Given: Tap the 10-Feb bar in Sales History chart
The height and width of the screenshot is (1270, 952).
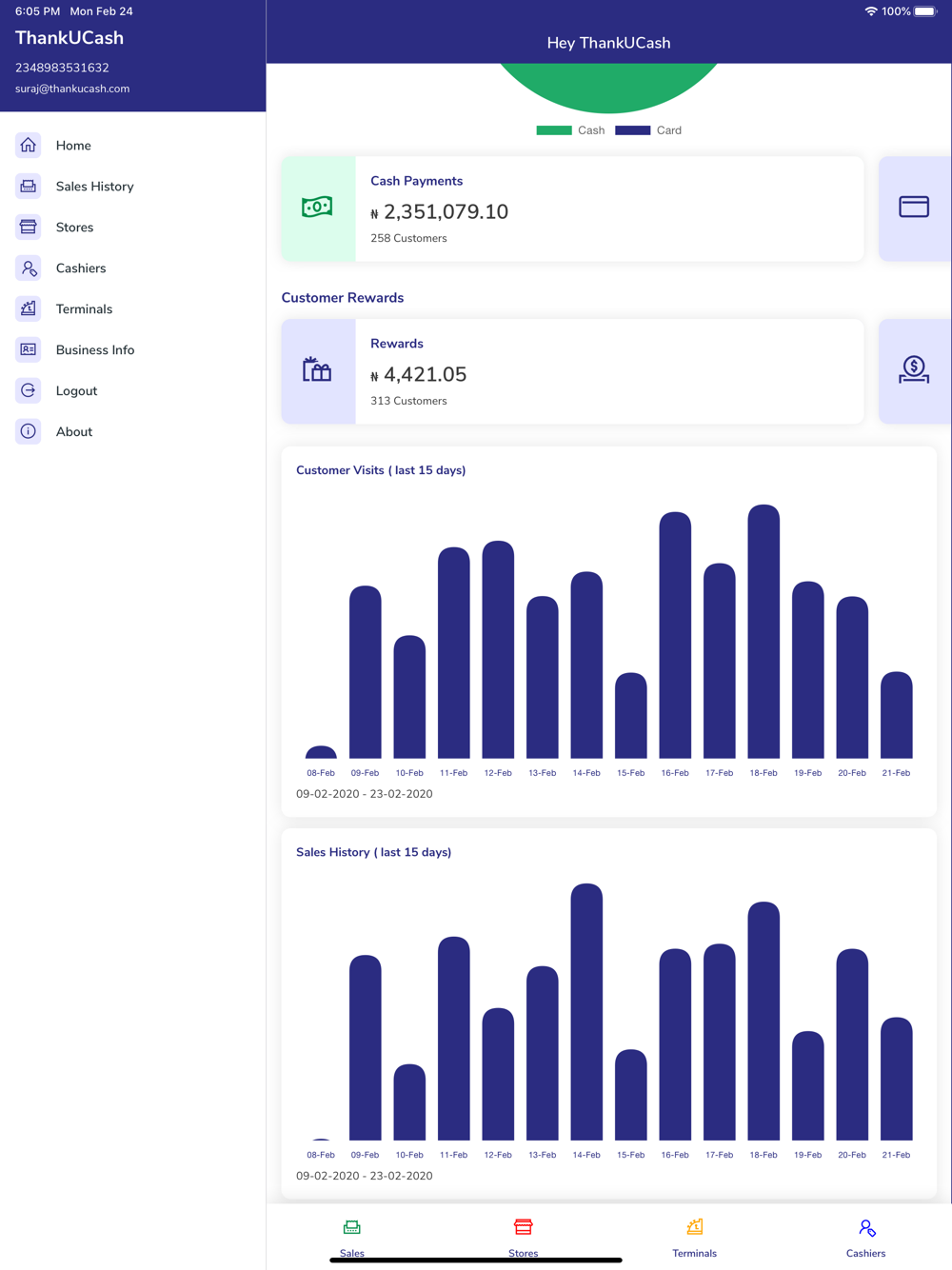Looking at the screenshot, I should 409,1102.
